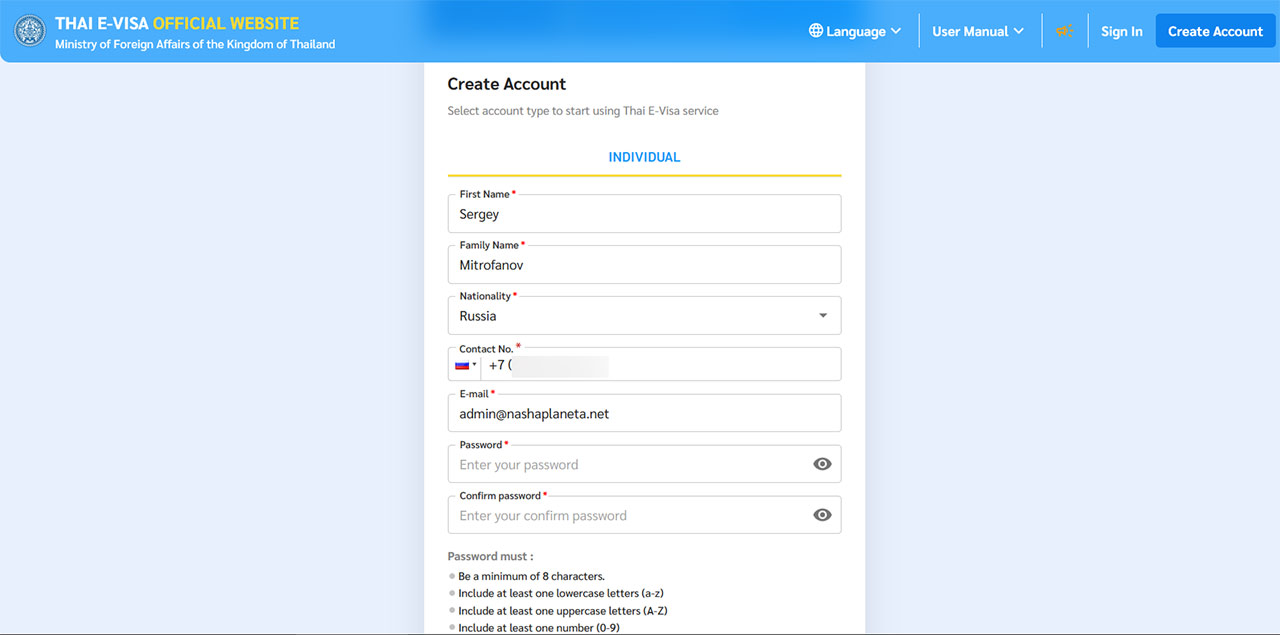Focus the Enter your password field
Viewport: 1280px width, 635px height.
630,464
